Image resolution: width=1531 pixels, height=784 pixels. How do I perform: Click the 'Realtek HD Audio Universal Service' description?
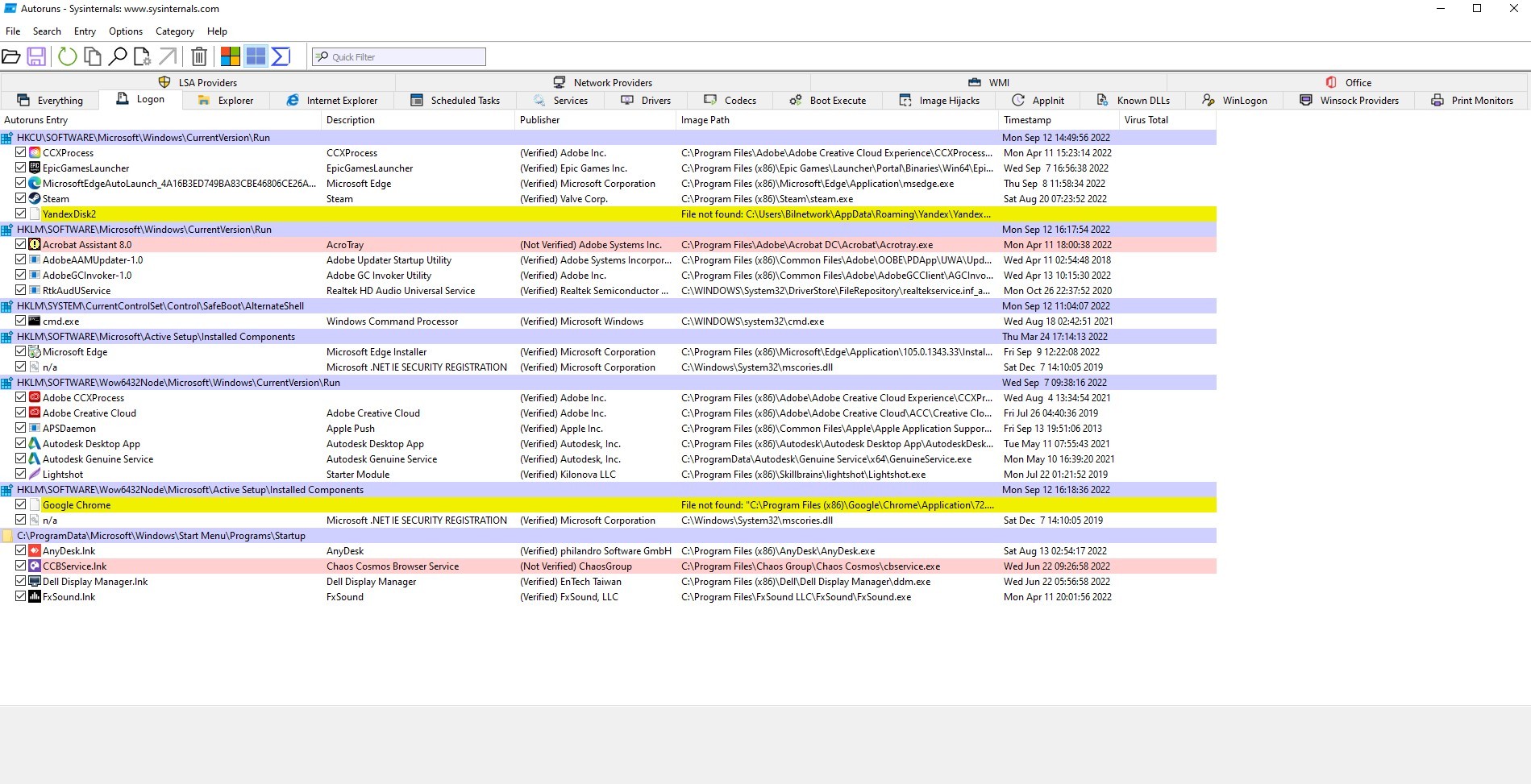[x=401, y=290]
